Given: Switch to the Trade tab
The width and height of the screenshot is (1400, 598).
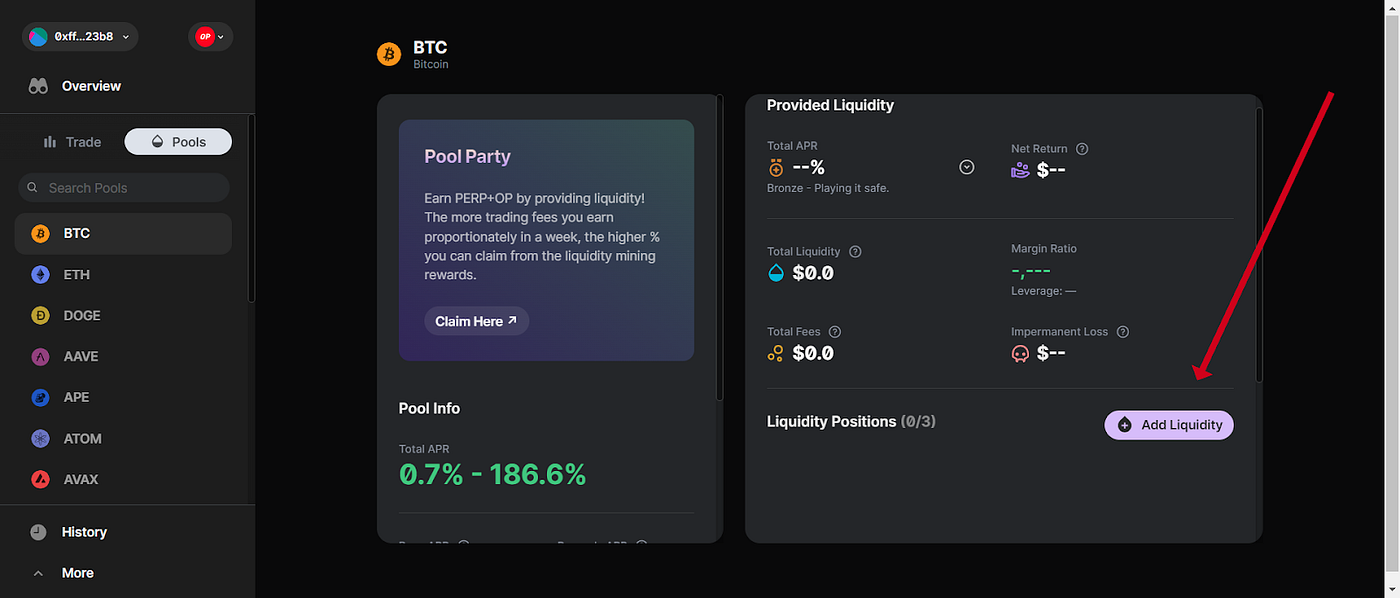Looking at the screenshot, I should pyautogui.click(x=71, y=141).
